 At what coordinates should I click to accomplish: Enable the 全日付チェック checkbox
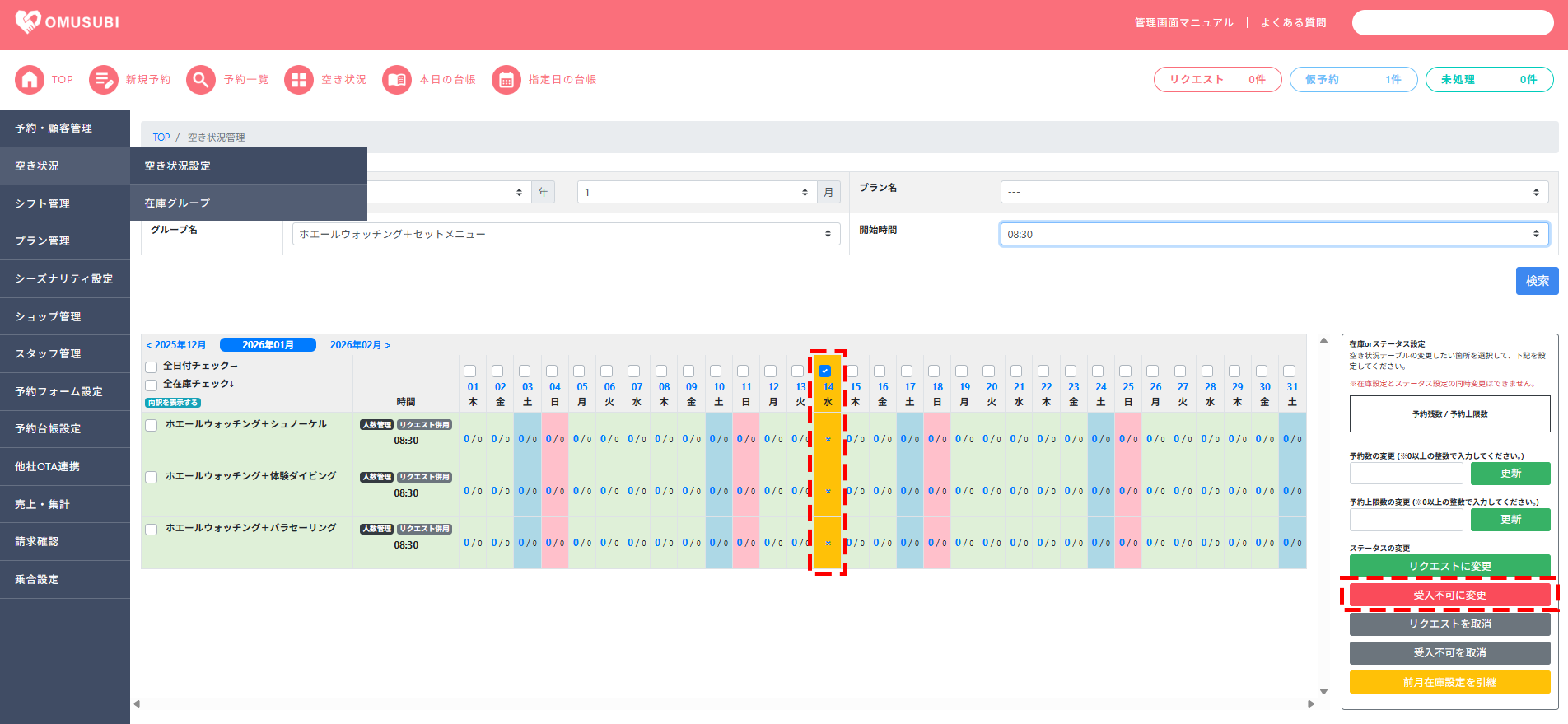[152, 367]
